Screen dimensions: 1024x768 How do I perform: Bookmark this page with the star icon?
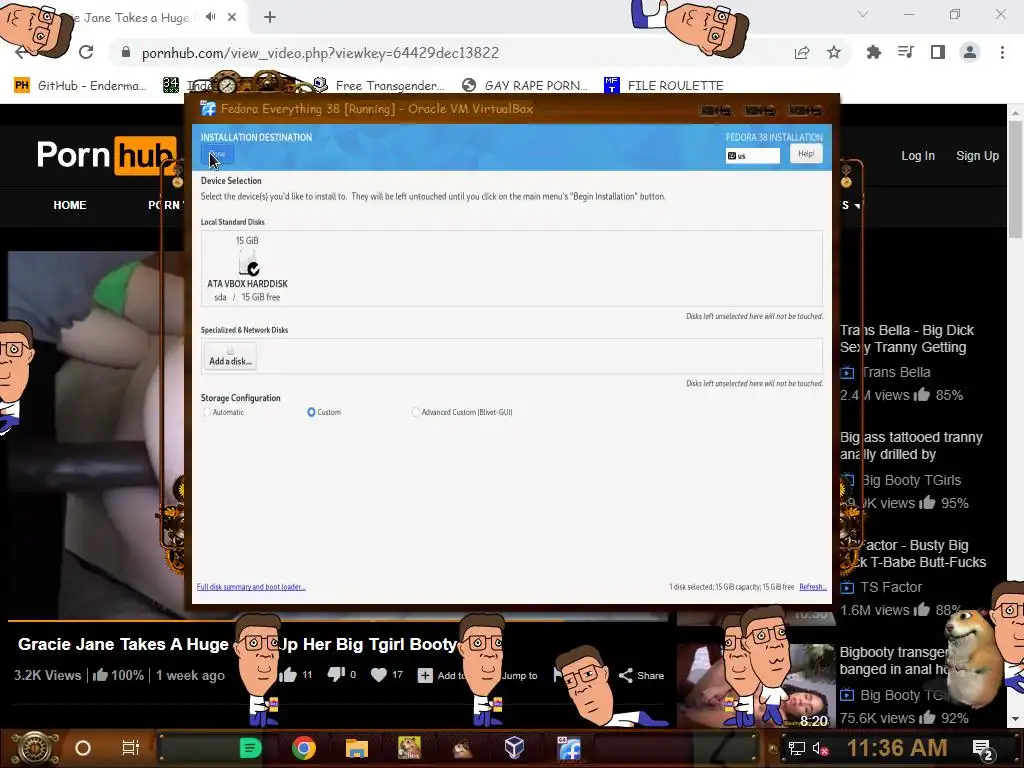pos(834,52)
